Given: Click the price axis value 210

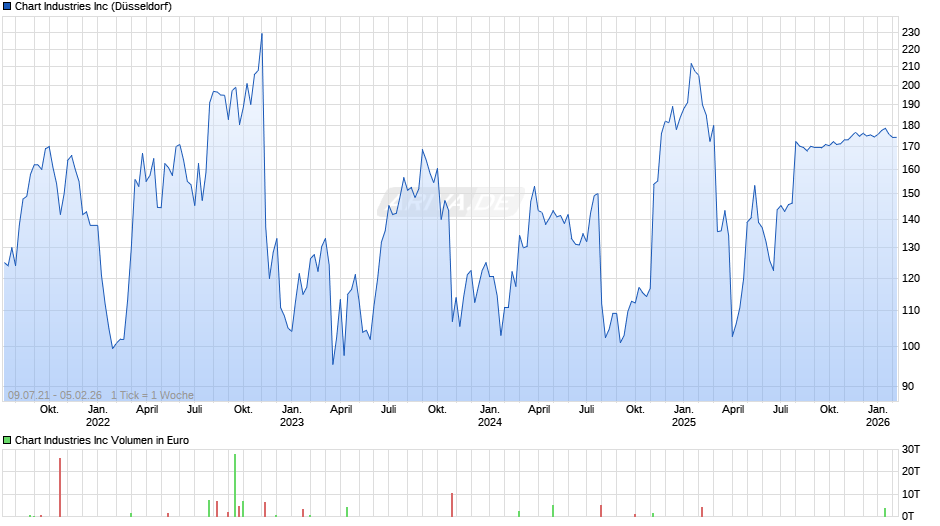Looking at the screenshot, I should tap(911, 67).
